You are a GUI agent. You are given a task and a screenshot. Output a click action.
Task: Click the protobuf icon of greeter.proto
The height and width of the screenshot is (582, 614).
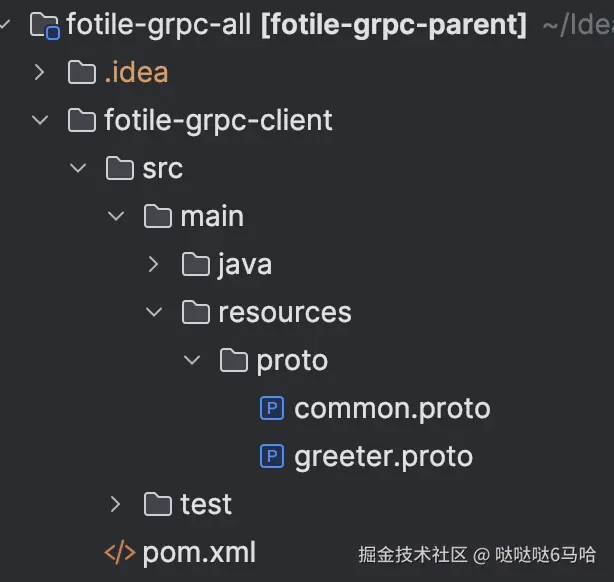[272, 456]
